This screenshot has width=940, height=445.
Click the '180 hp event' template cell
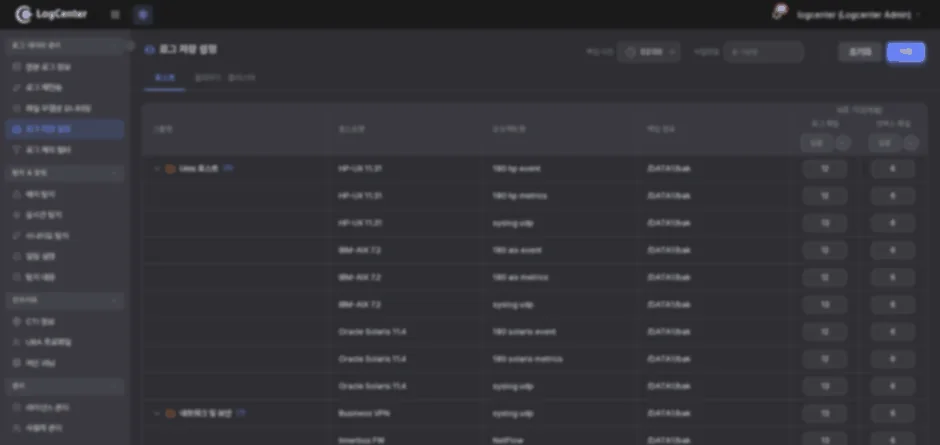tap(516, 169)
